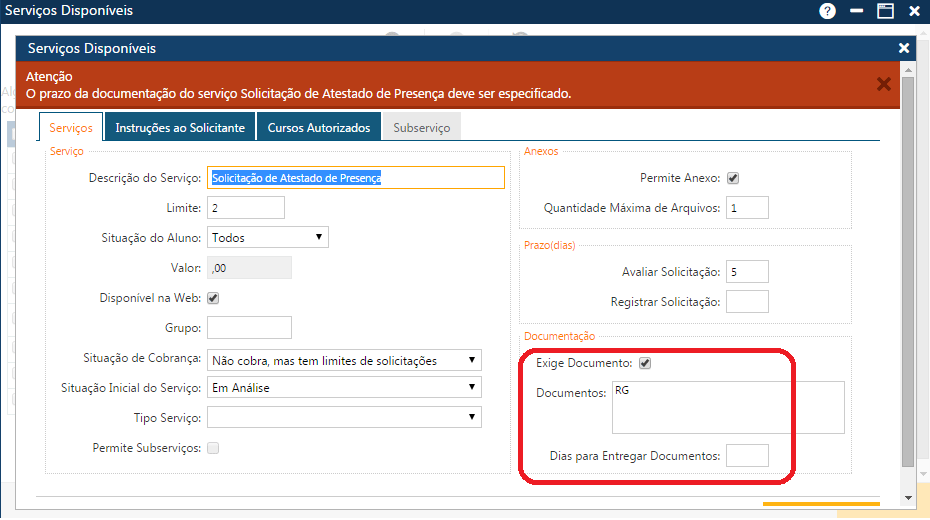Close the Serviços Disponíveis dialog

(904, 48)
